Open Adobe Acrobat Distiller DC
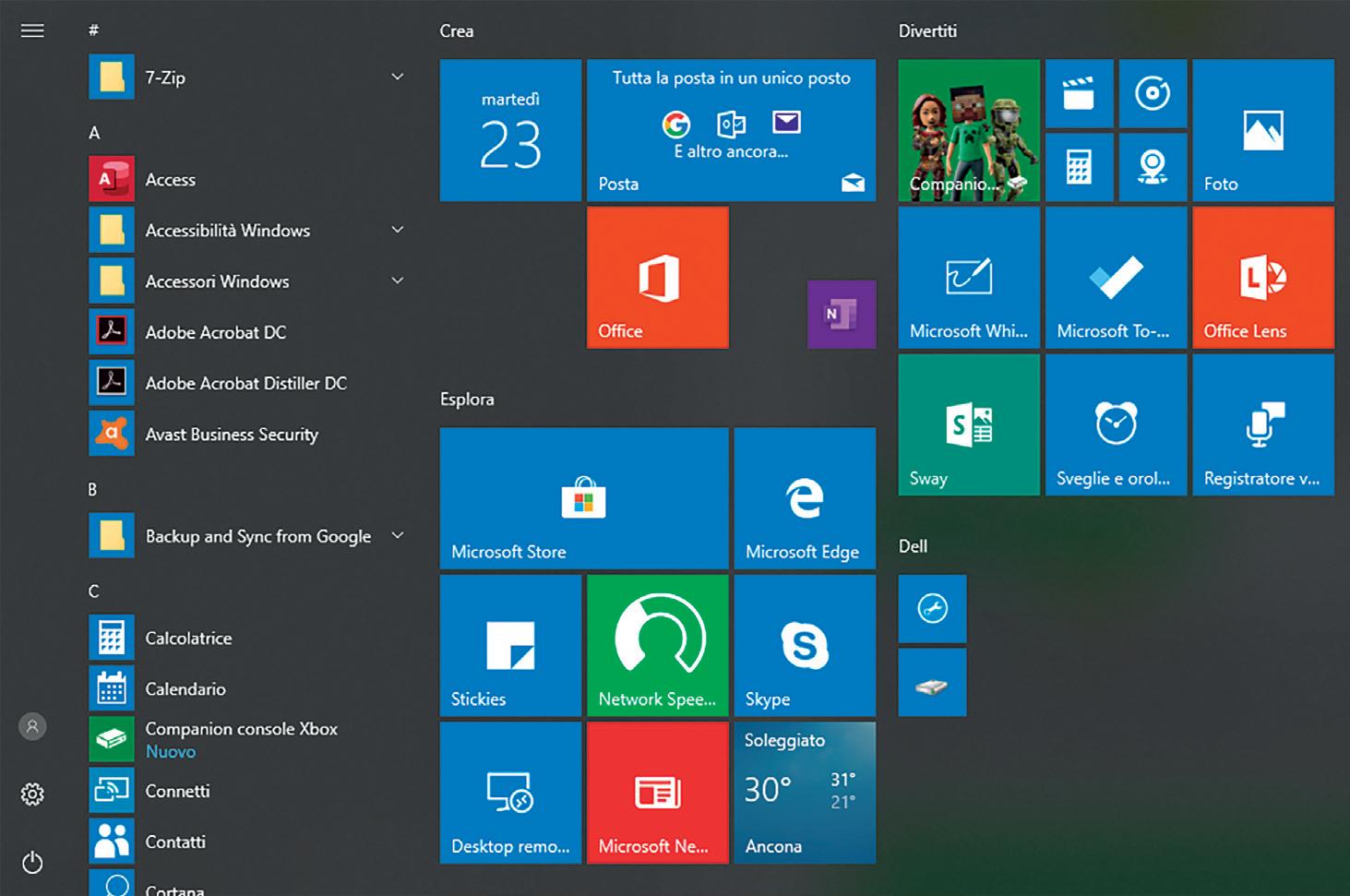 (x=247, y=382)
